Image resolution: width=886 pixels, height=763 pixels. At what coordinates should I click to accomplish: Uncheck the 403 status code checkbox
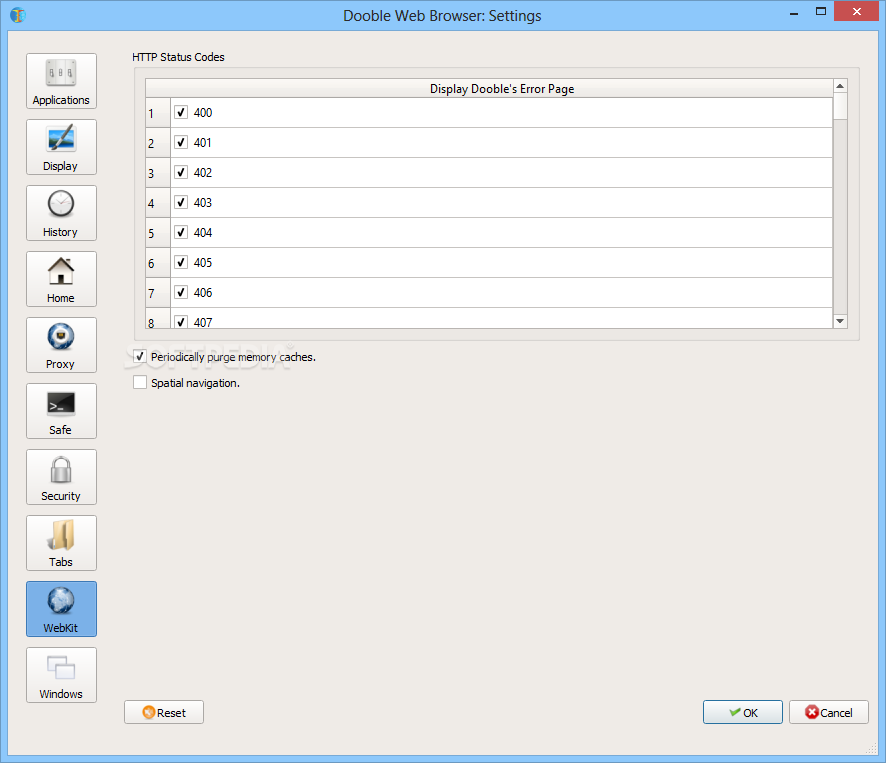[x=181, y=202]
